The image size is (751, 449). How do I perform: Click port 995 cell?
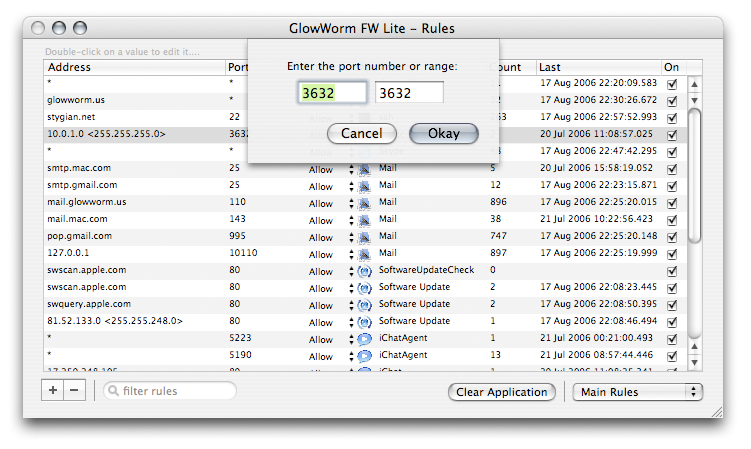237,236
